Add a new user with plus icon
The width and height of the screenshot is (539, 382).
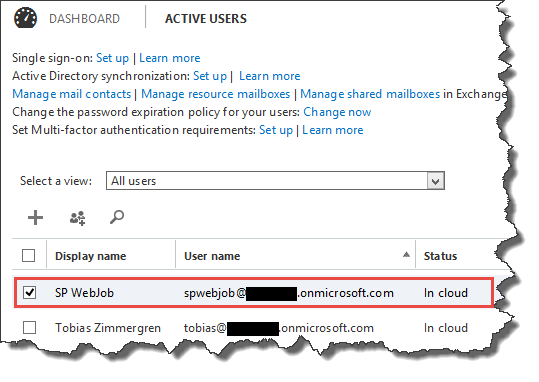pyautogui.click(x=35, y=217)
